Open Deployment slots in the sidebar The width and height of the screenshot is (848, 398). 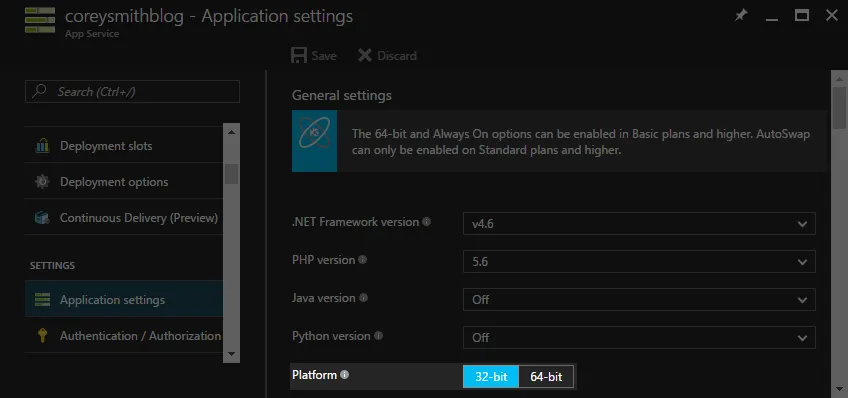(124, 145)
